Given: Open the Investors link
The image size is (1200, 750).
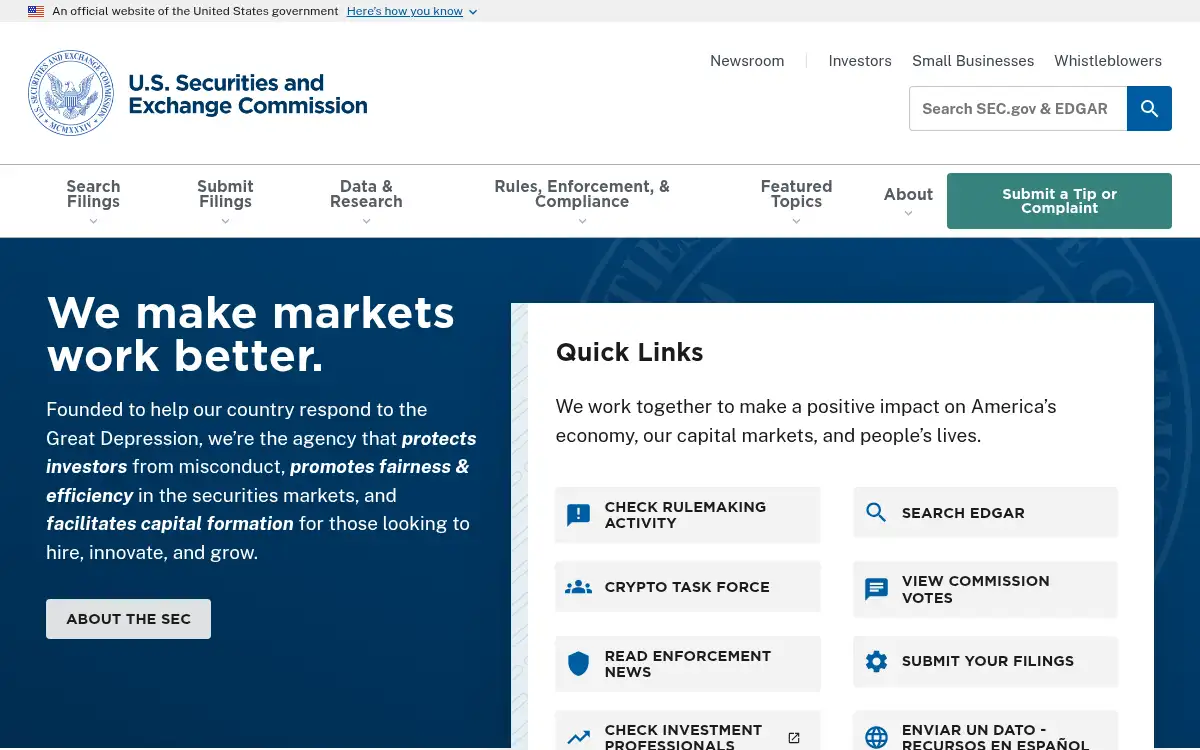Looking at the screenshot, I should (x=860, y=61).
